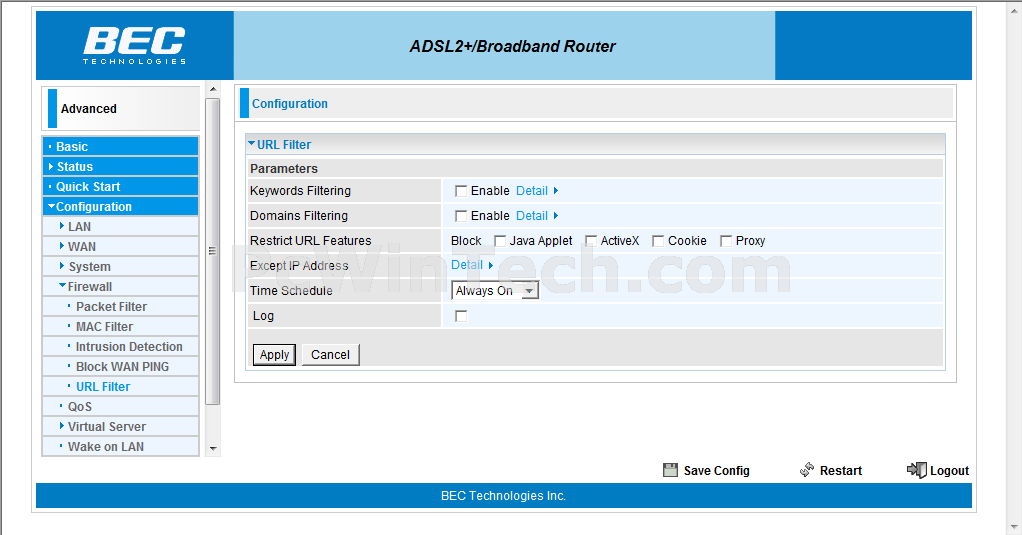Click arrow icon beside Except IP Address Detail

(x=491, y=266)
